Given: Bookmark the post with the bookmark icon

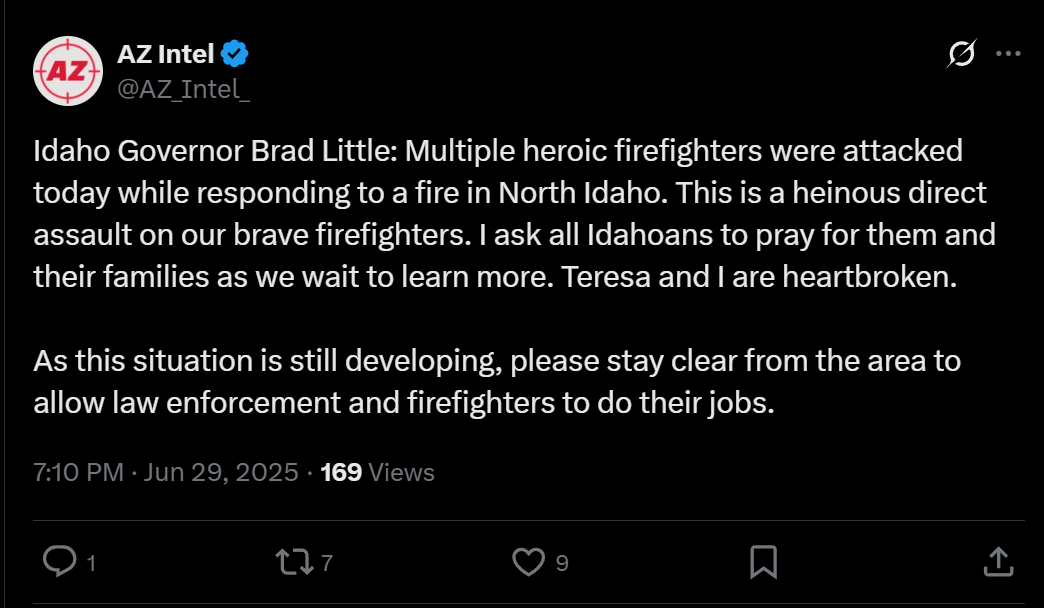Looking at the screenshot, I should point(764,561).
